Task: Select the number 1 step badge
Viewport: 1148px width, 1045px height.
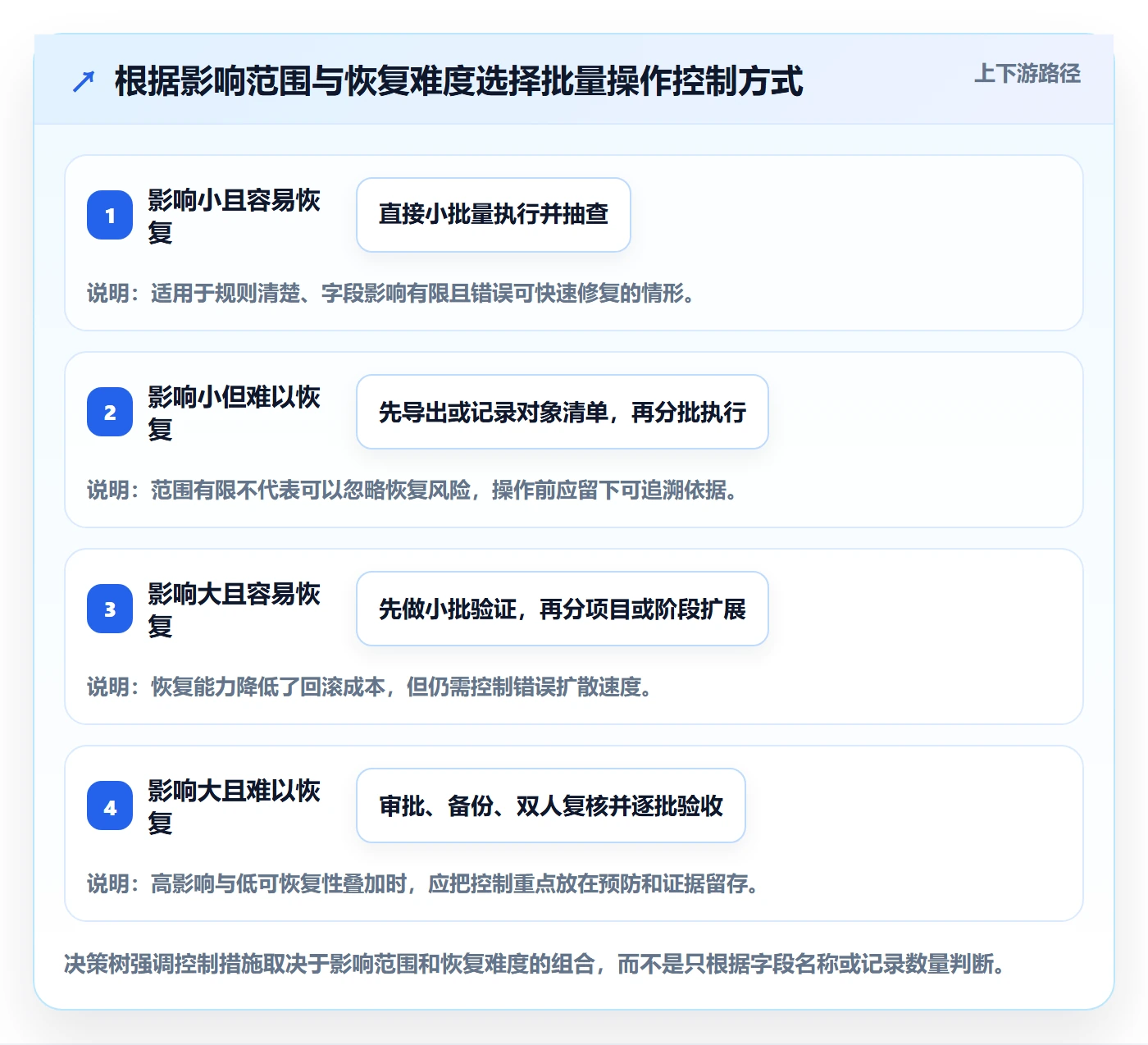Action: pyautogui.click(x=110, y=215)
